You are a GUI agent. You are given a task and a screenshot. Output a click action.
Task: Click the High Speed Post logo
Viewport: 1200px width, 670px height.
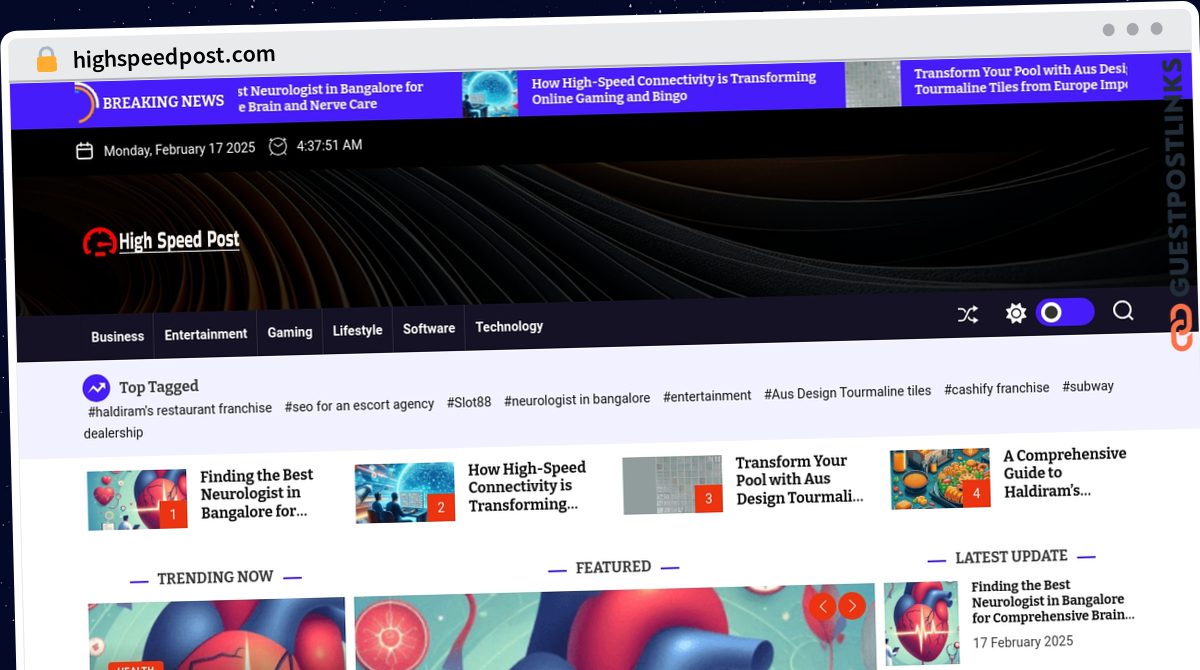click(x=161, y=241)
